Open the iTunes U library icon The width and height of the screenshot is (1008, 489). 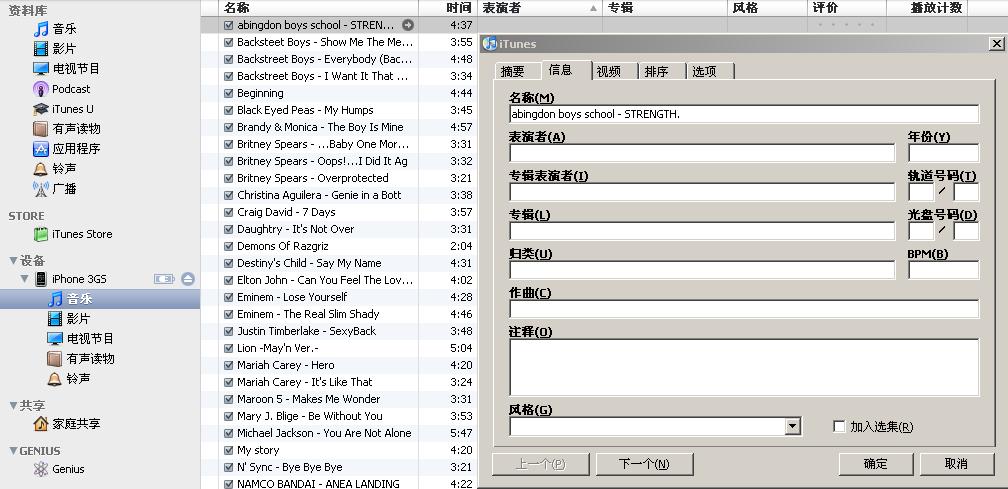41,109
